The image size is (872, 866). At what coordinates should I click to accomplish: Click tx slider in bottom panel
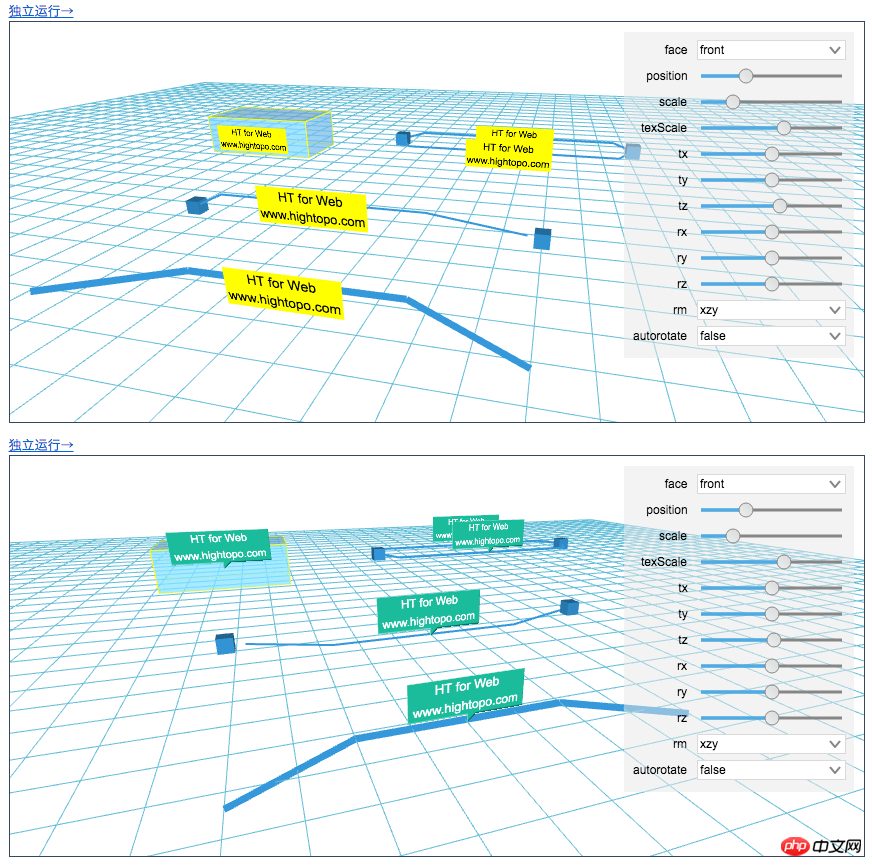(771, 587)
